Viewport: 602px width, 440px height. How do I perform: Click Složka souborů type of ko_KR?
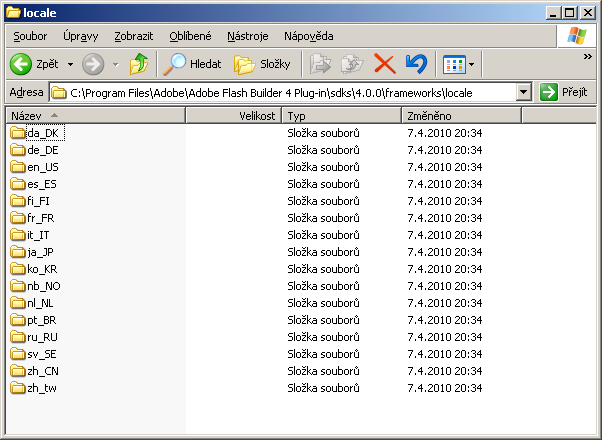323,269
